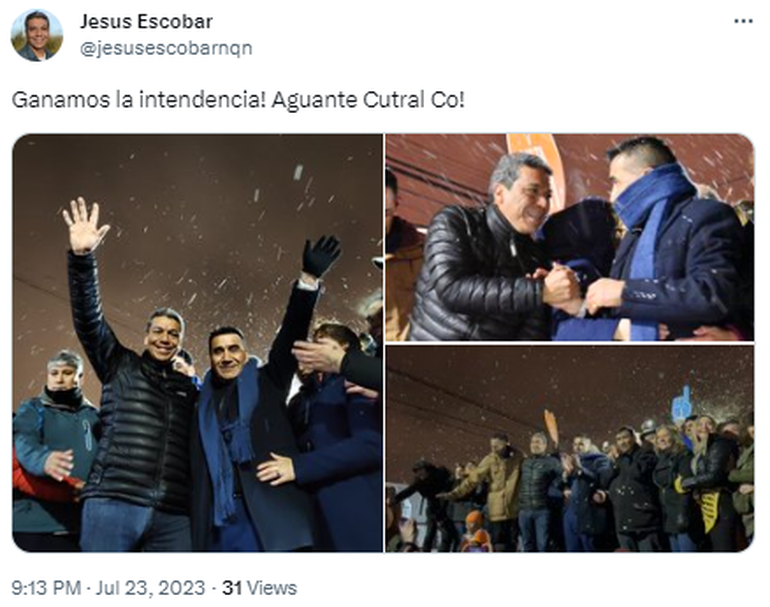
Task: Click the tan coat person in crowd photo
Action: (x=498, y=484)
